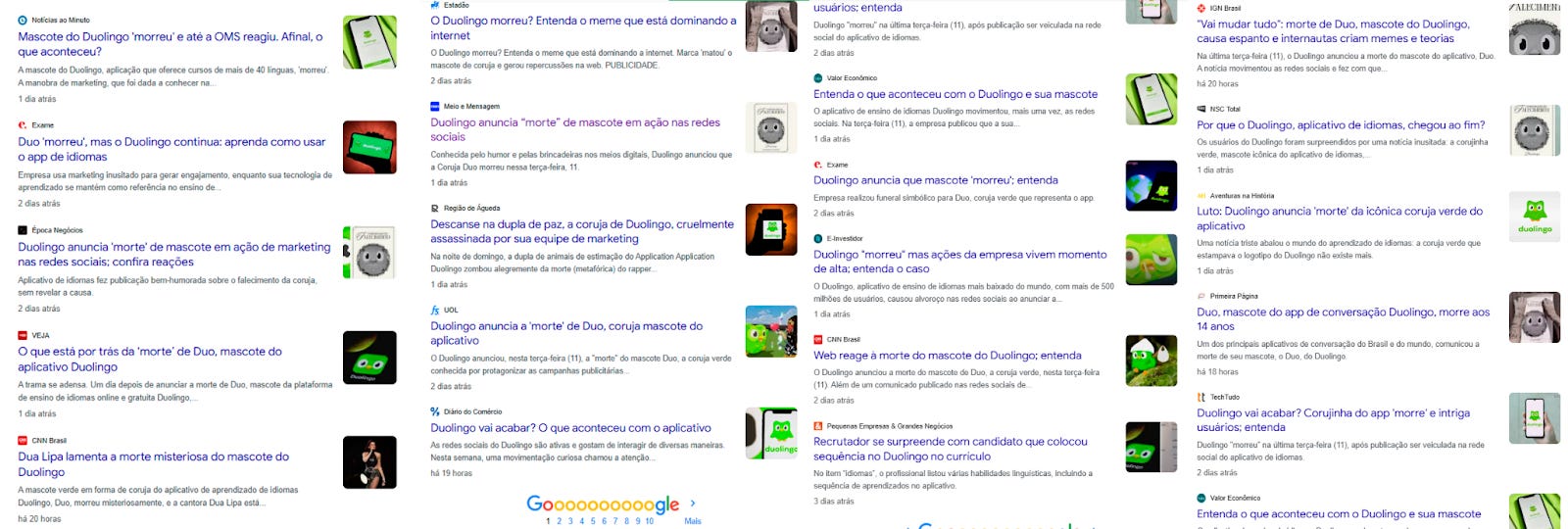This screenshot has width=1568, height=529.
Task: Open 'Luto: Duolingo anuncia morte da icônica coruja' headline
Action: tap(1340, 218)
